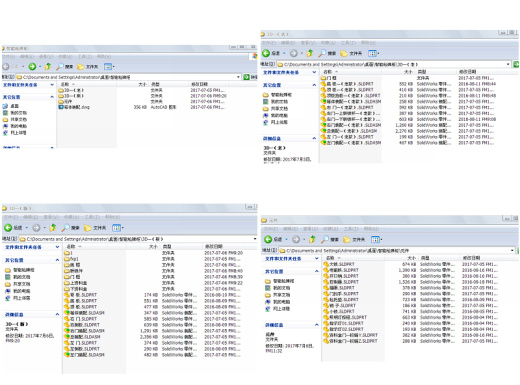Screen dimensions: 520x385
Task: Click the Up folder icon in the .dwg folder window
Action: [48, 67]
